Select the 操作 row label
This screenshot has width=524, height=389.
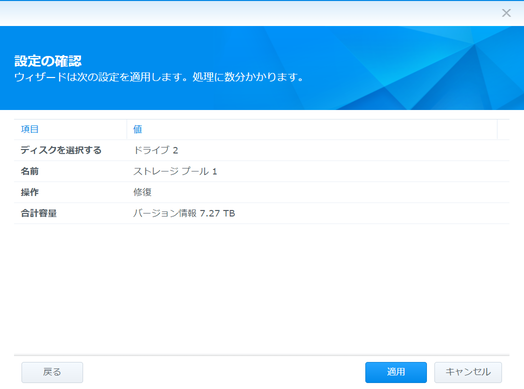(x=30, y=192)
